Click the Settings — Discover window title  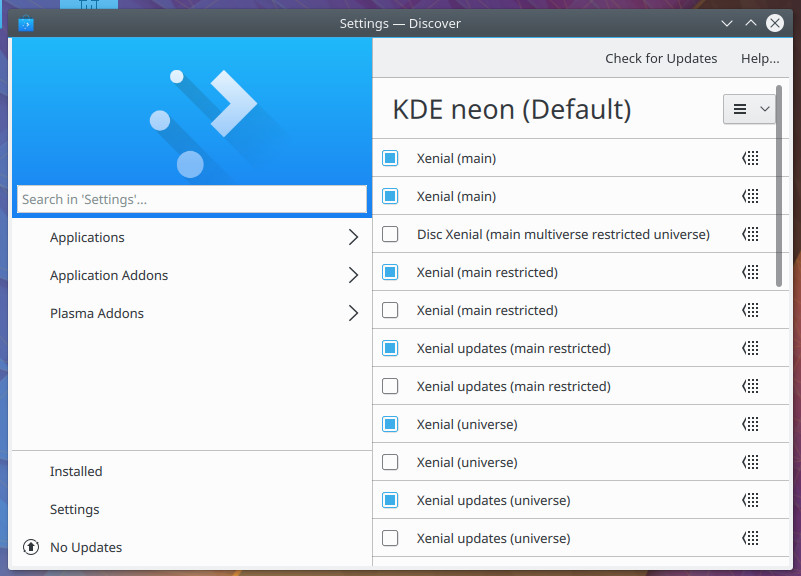(x=400, y=23)
